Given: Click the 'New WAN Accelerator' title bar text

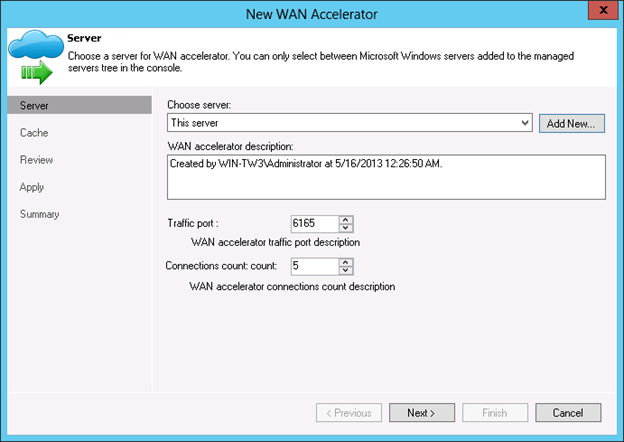Looking at the screenshot, I should pos(312,14).
